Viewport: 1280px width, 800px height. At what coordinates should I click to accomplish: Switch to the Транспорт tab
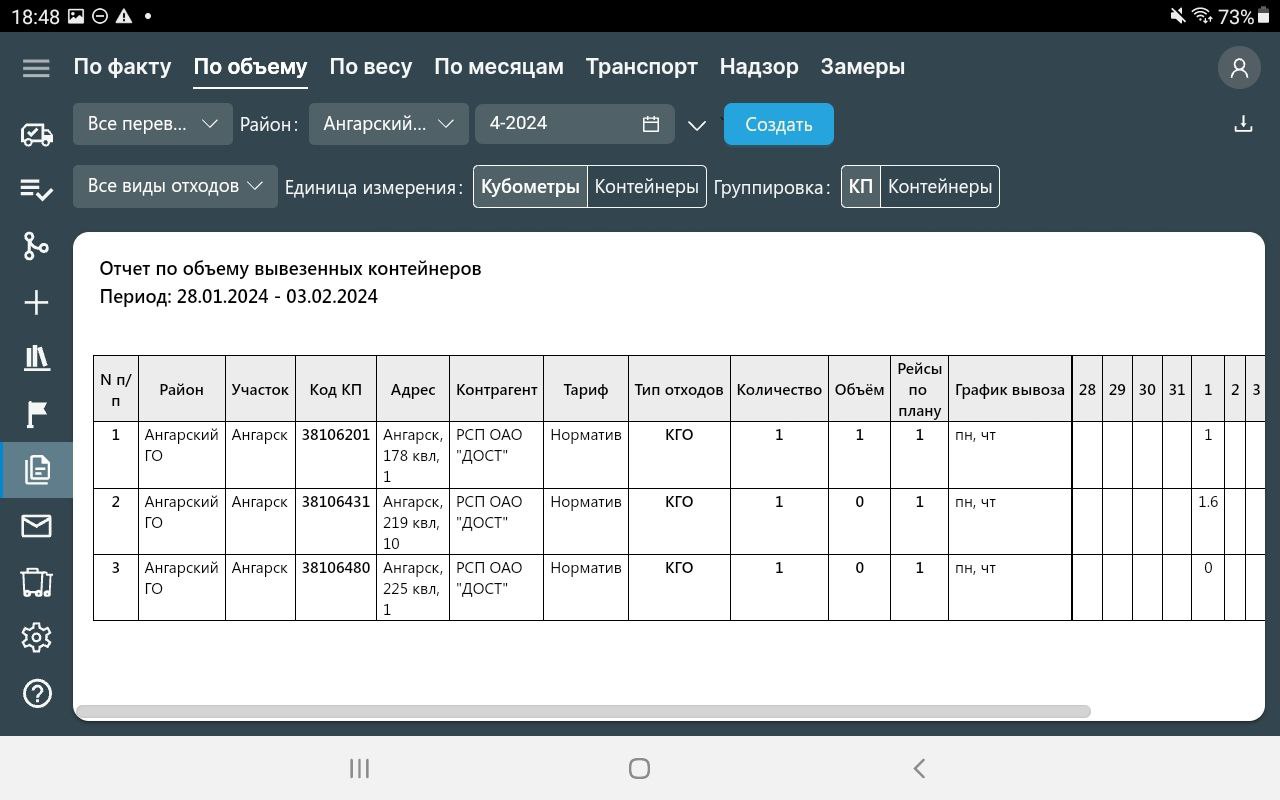click(641, 67)
